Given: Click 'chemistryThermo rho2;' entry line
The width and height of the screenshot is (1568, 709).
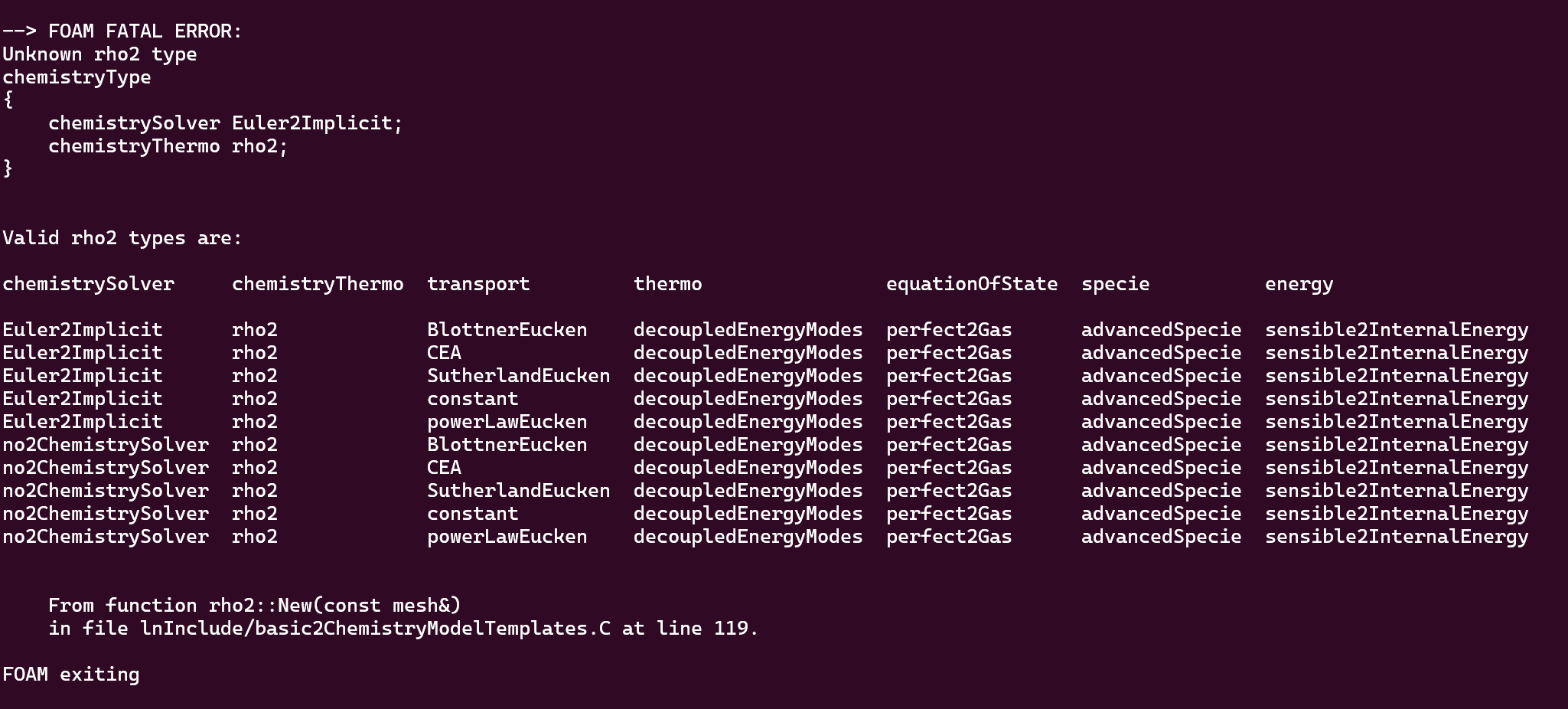Looking at the screenshot, I should coord(168,146).
